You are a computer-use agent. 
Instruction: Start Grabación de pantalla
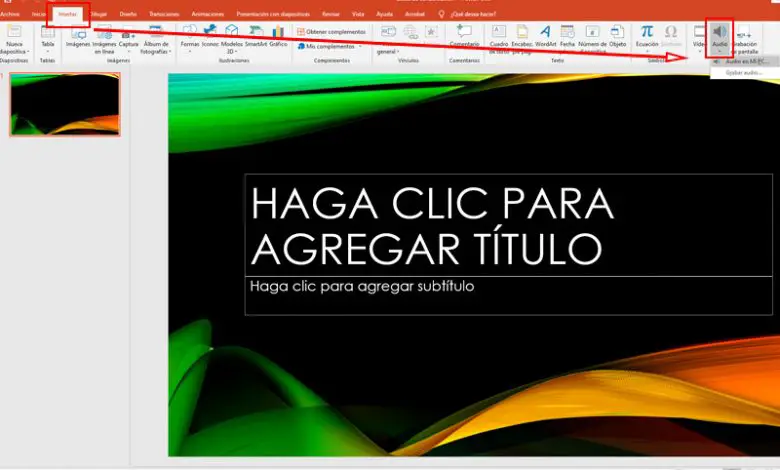point(745,40)
